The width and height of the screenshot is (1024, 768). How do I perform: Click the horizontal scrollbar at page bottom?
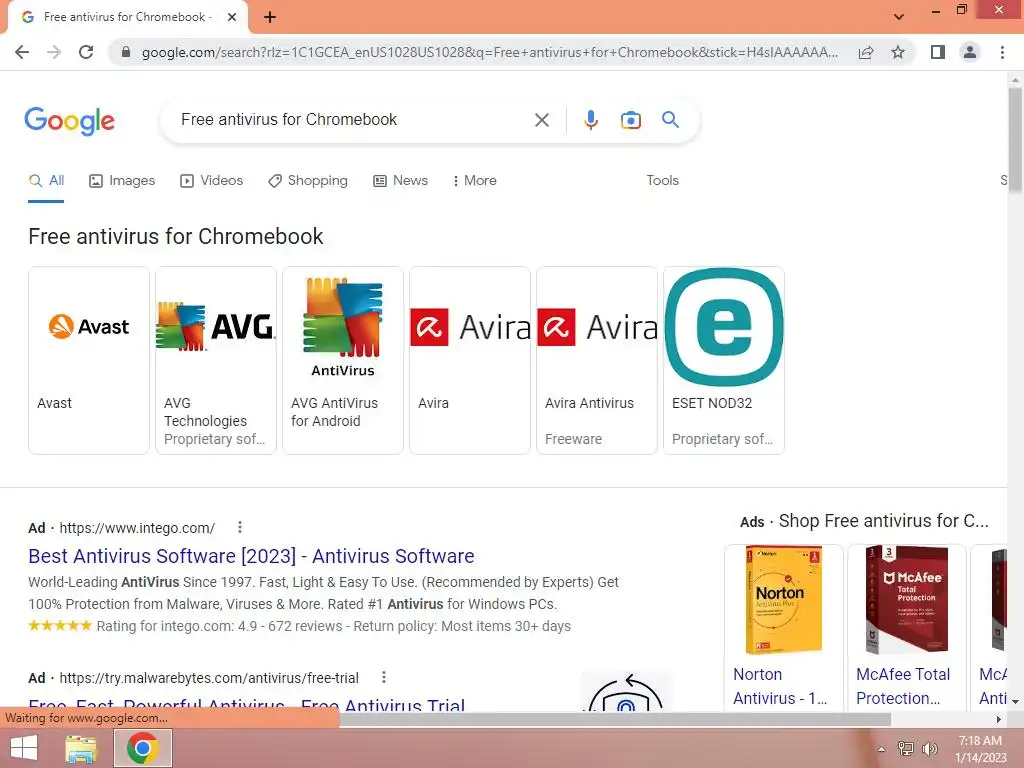pos(615,719)
